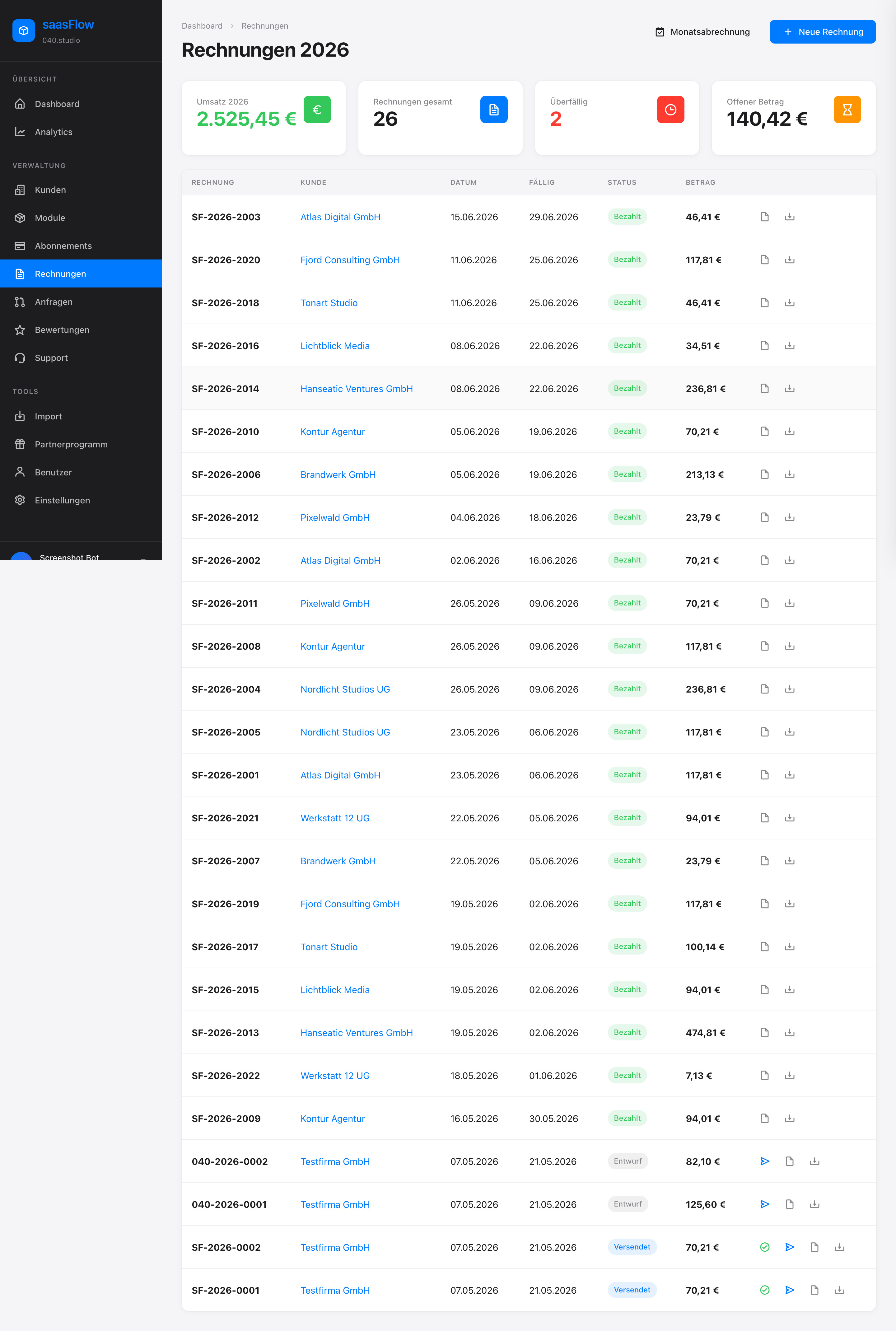
Task: Click the saasFlow logo icon
Action: (x=23, y=31)
